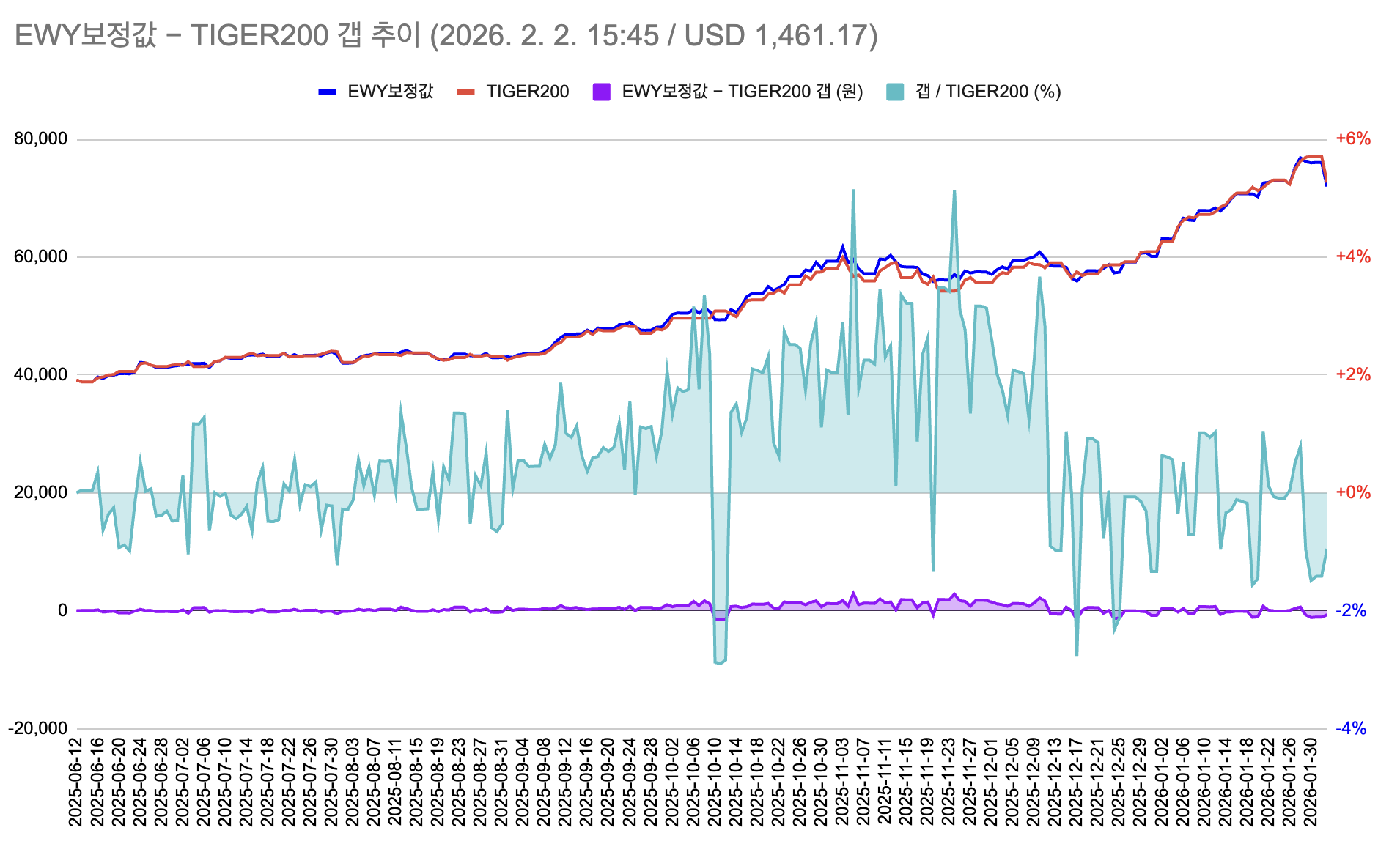The image size is (1400, 844).
Task: Click the '+4%' right axis label
Action: (1353, 257)
